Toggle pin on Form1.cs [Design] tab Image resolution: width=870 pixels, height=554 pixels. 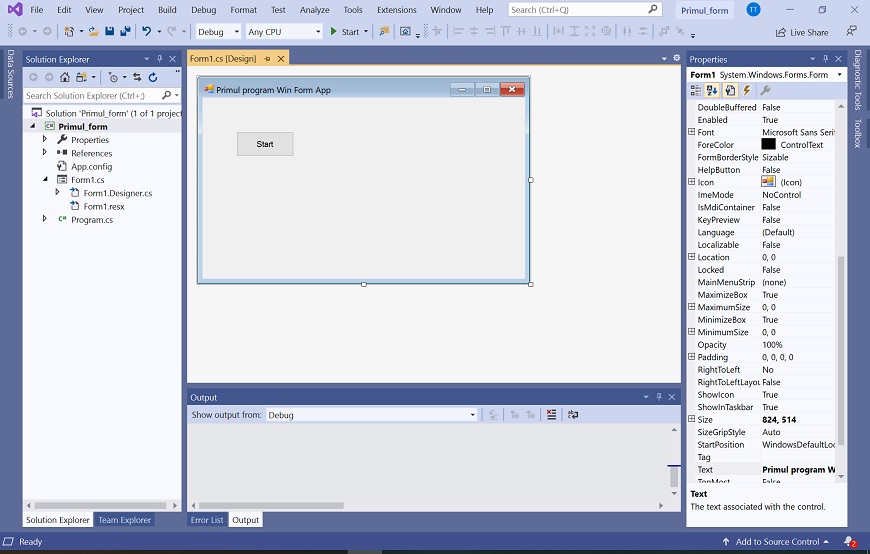point(267,59)
